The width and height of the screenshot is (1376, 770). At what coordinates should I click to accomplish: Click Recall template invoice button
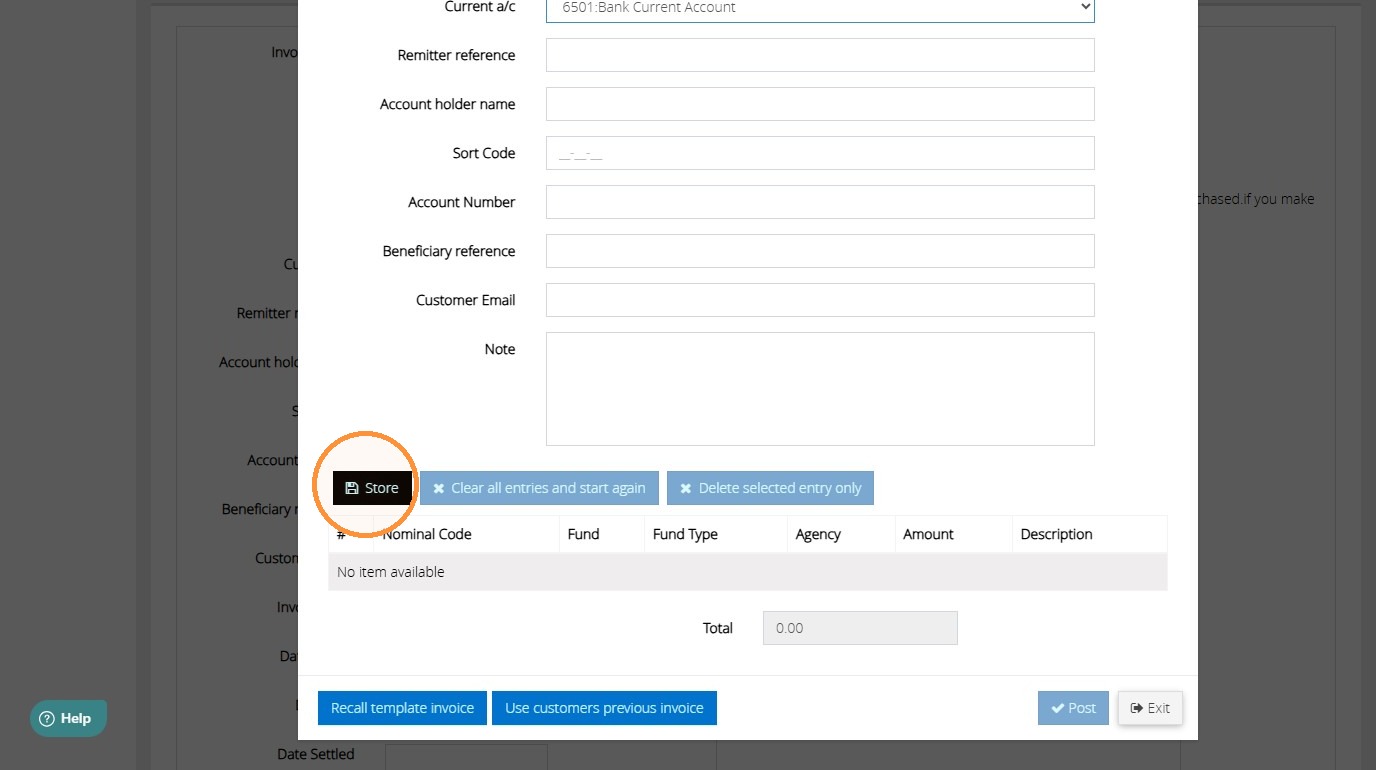402,708
